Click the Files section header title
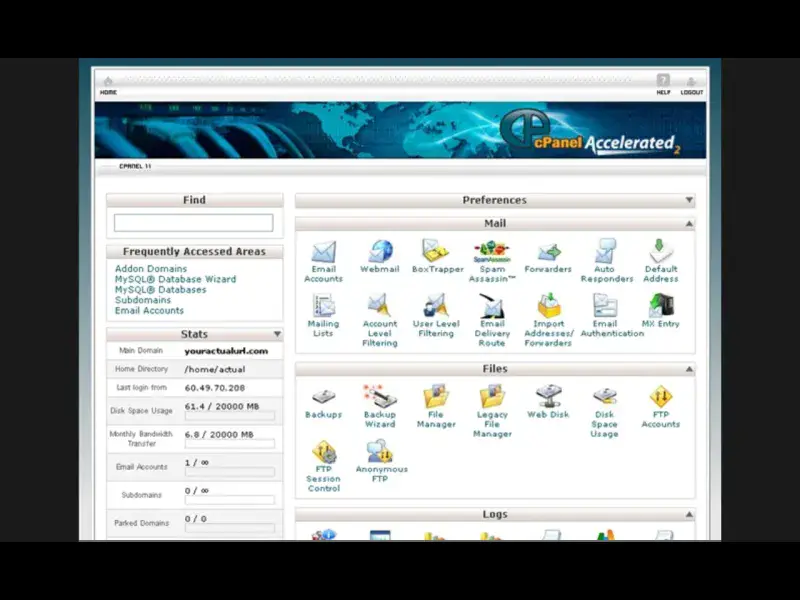 click(495, 369)
